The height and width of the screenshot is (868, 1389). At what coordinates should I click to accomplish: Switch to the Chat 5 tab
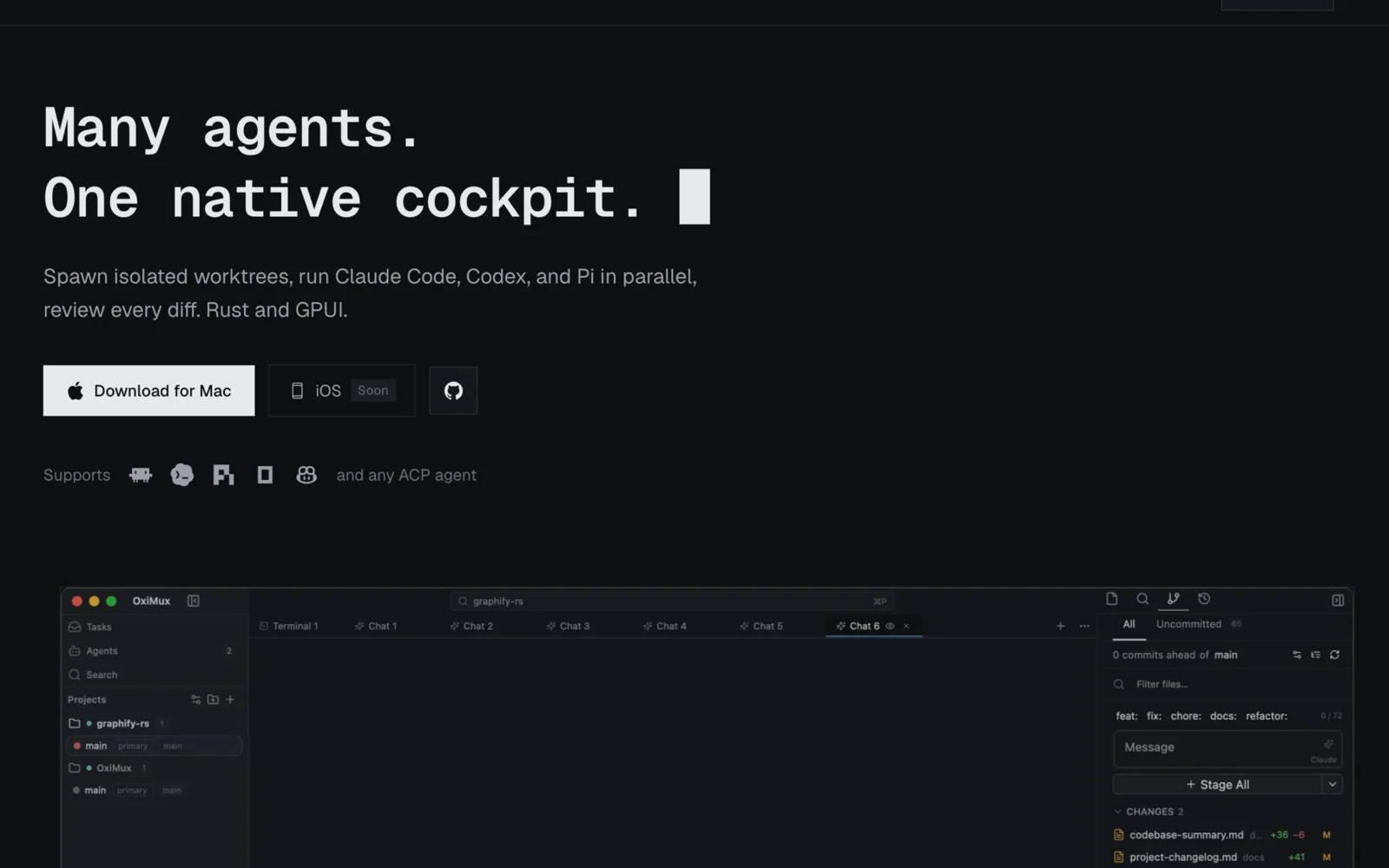click(761, 626)
